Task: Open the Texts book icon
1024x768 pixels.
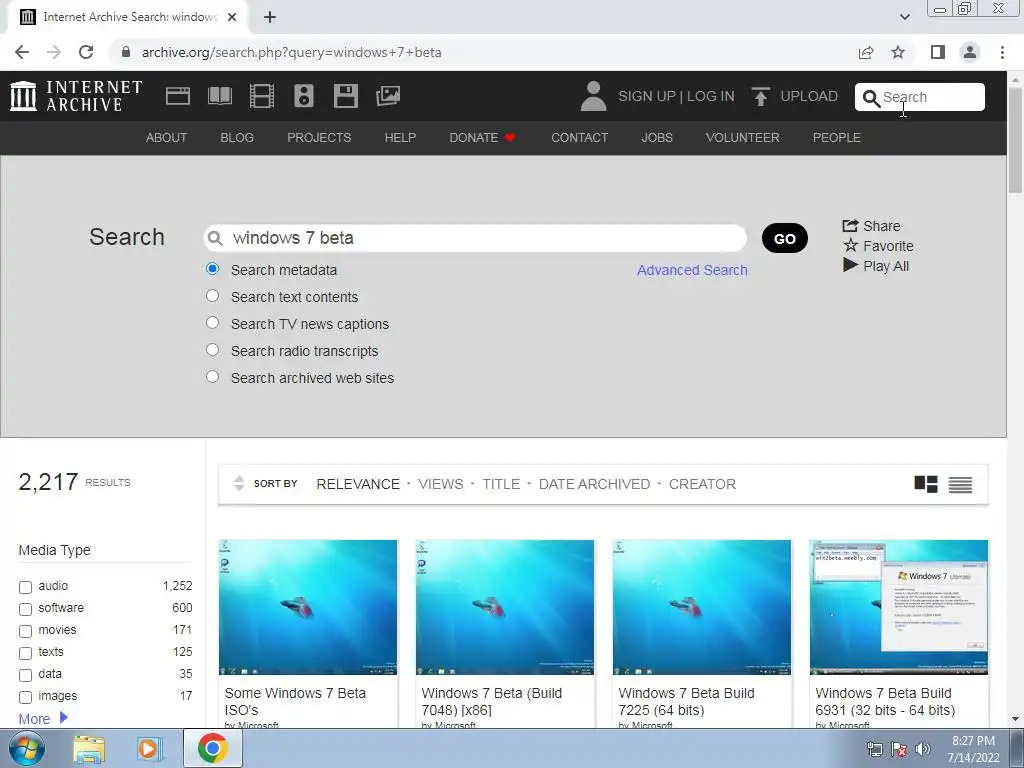Action: (x=219, y=96)
